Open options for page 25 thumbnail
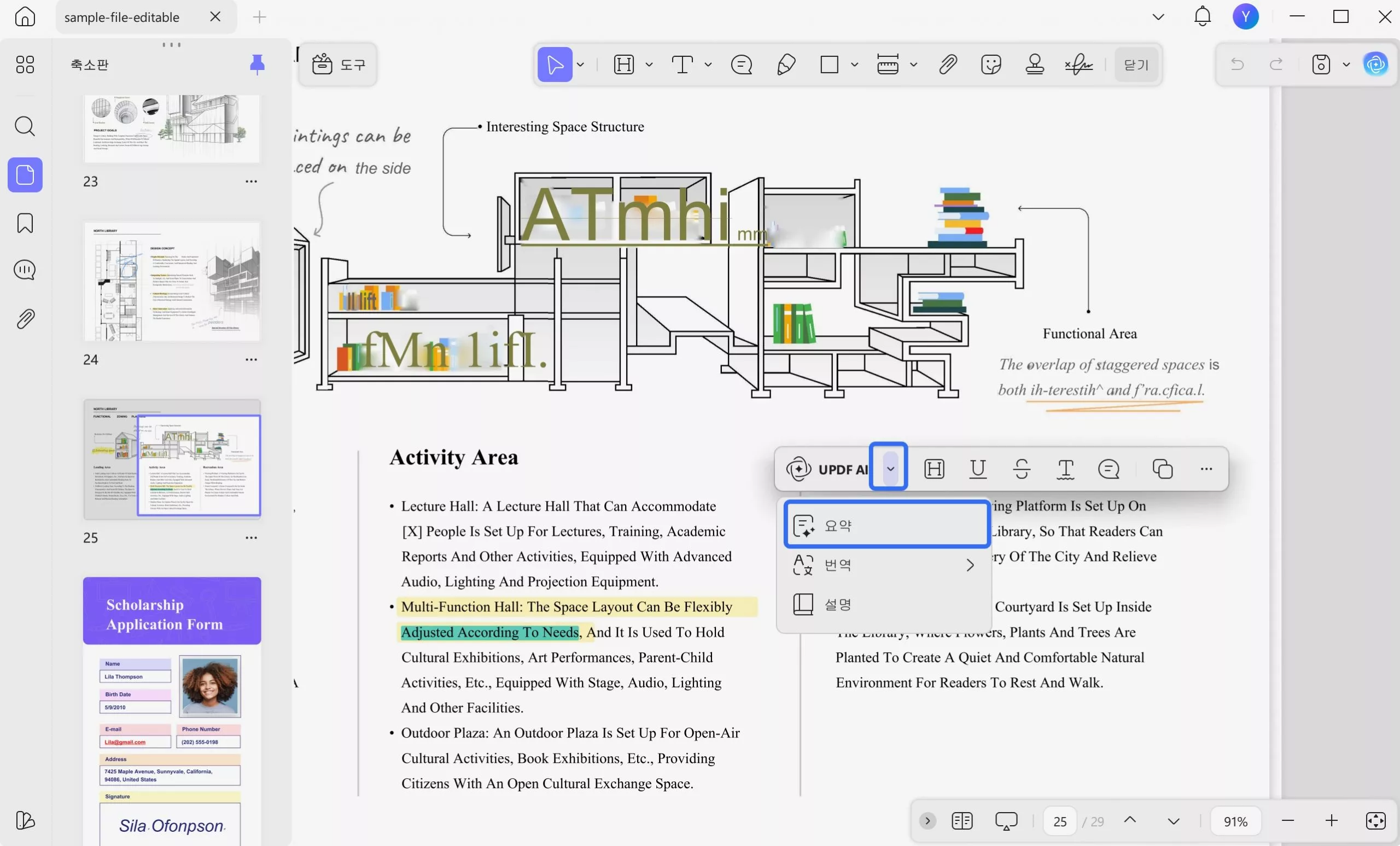This screenshot has width=1400, height=846. point(251,538)
